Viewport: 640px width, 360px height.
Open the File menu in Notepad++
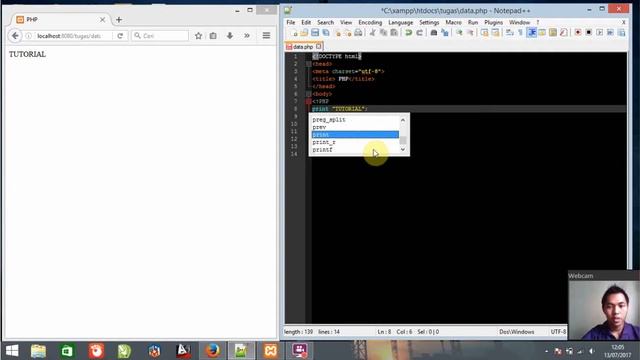[291, 22]
